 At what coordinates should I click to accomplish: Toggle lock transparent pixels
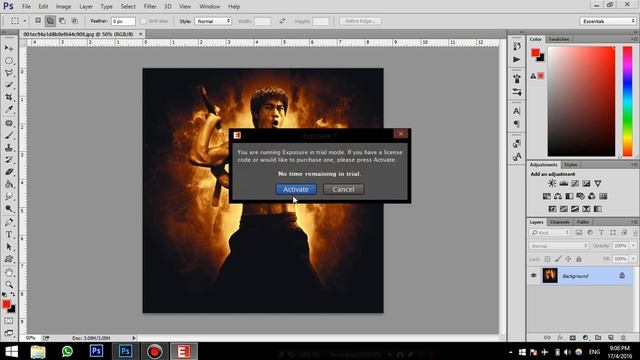[547, 259]
